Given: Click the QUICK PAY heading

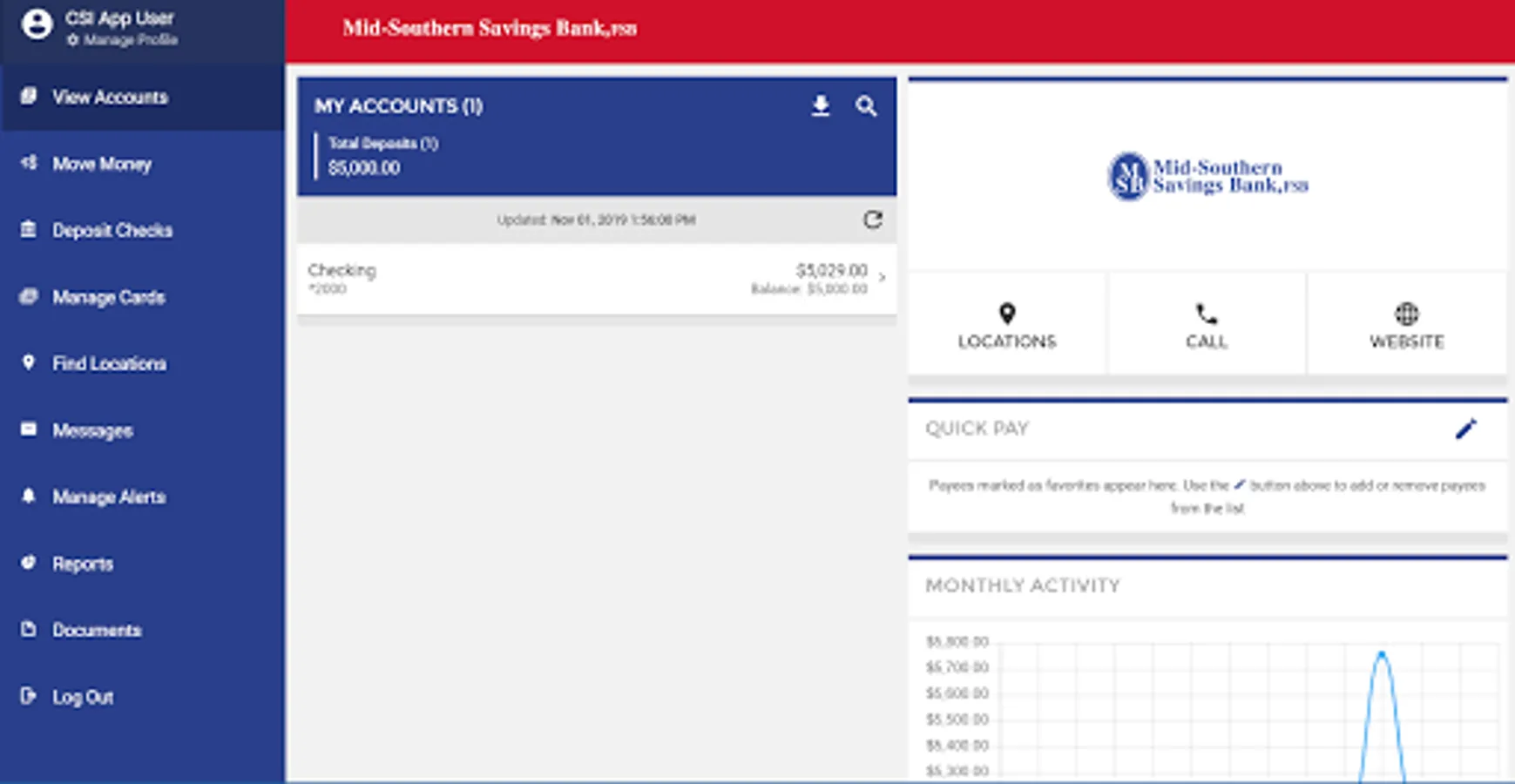Looking at the screenshot, I should [977, 429].
